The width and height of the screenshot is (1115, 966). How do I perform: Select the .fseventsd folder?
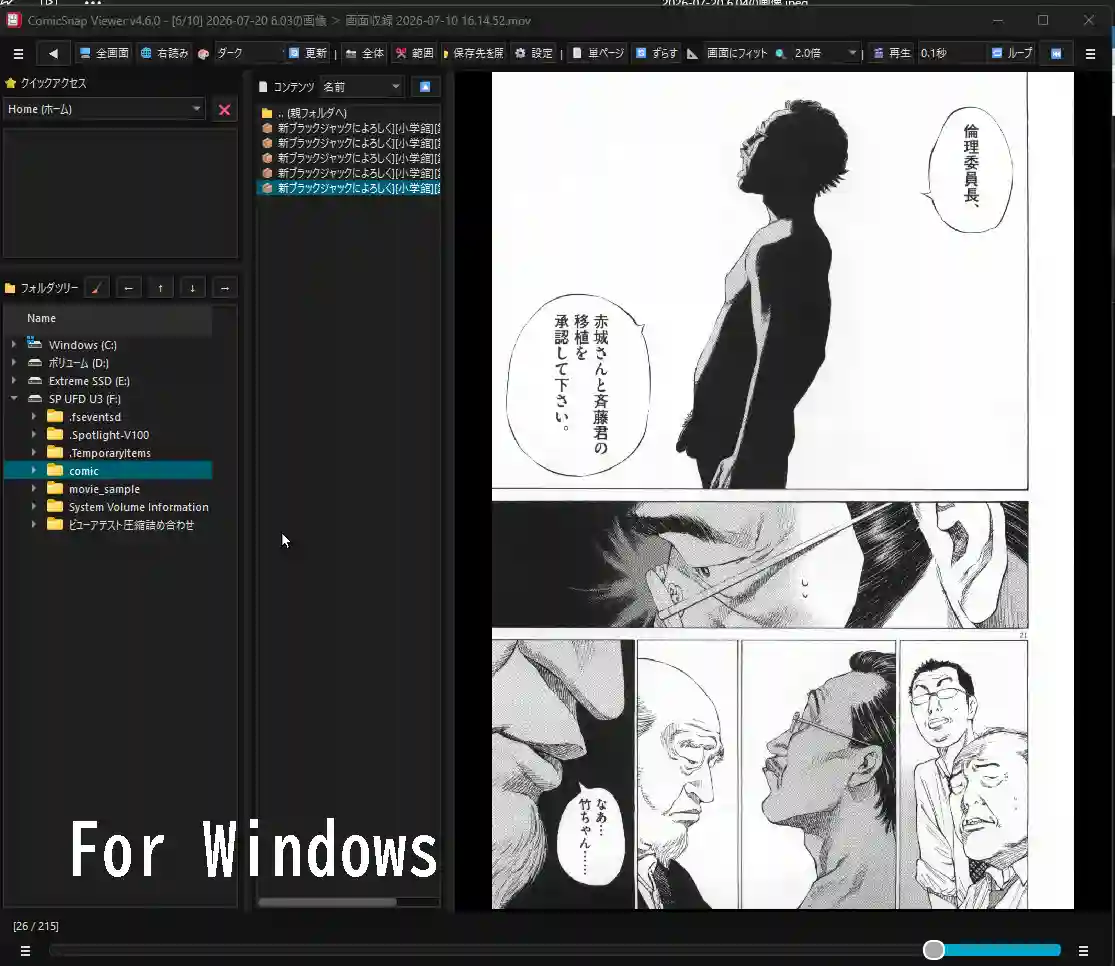click(x=95, y=417)
